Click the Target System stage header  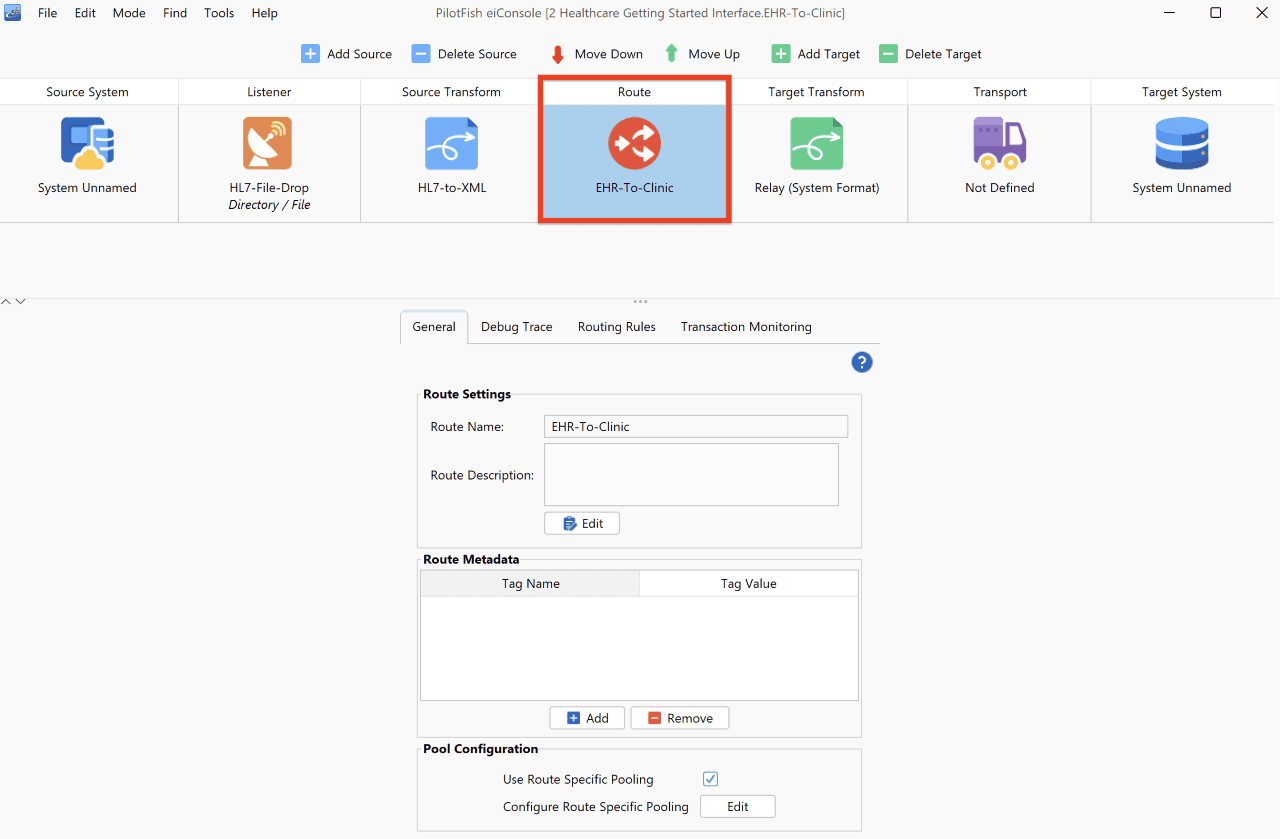(x=1182, y=92)
